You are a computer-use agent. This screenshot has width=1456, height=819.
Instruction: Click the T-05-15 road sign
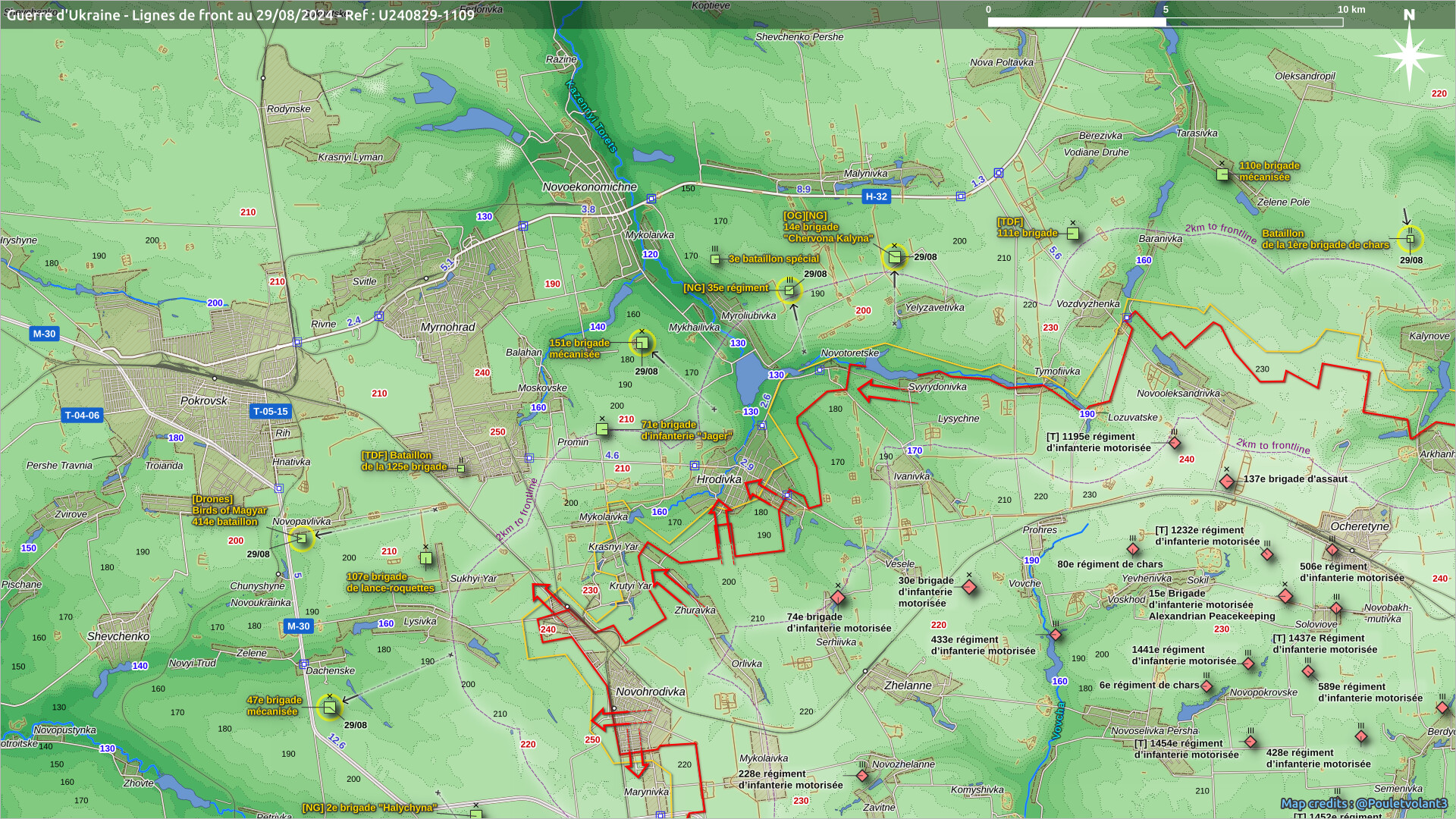pyautogui.click(x=271, y=412)
